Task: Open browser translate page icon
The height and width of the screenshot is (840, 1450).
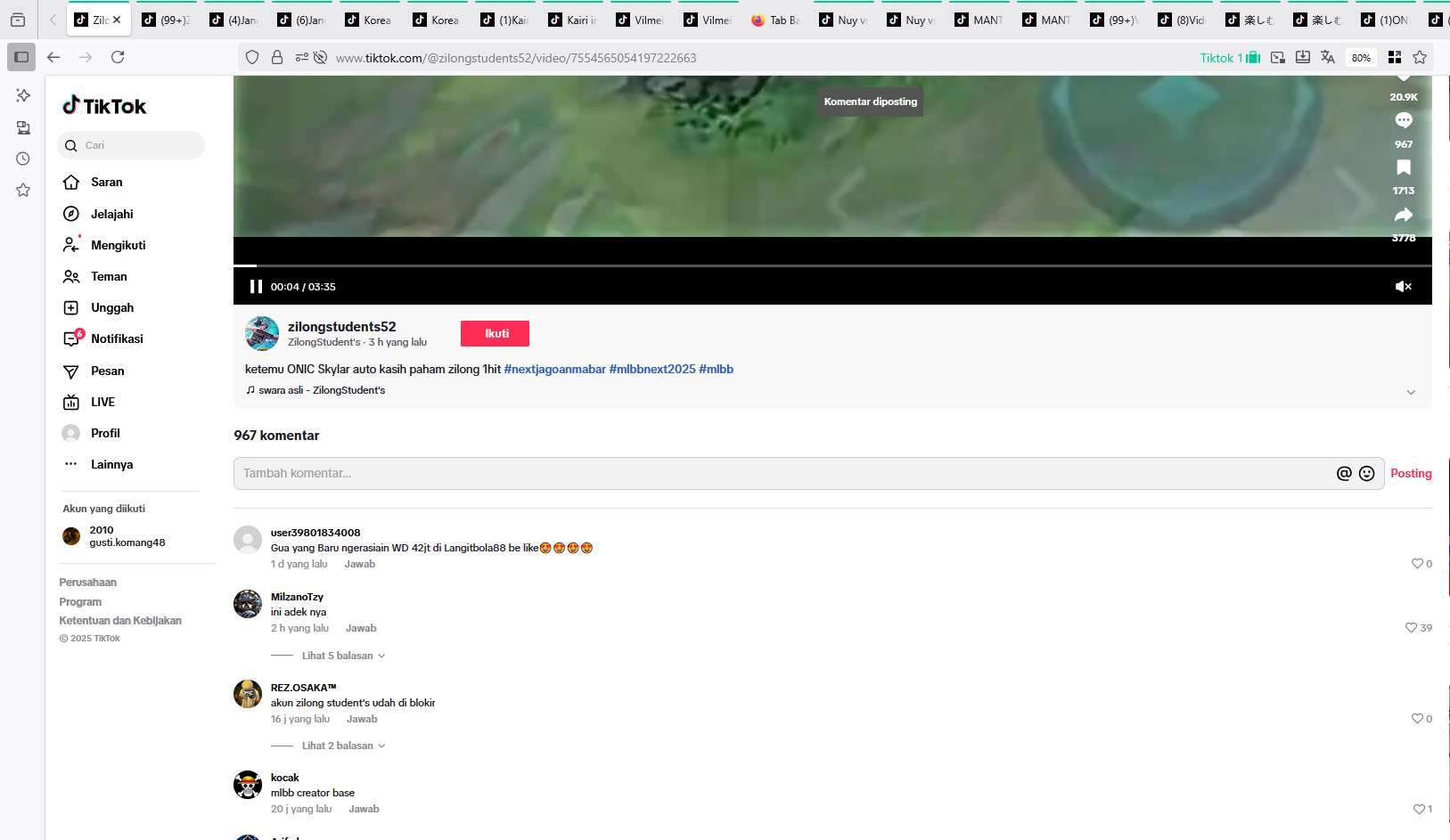Action: pos(1328,57)
